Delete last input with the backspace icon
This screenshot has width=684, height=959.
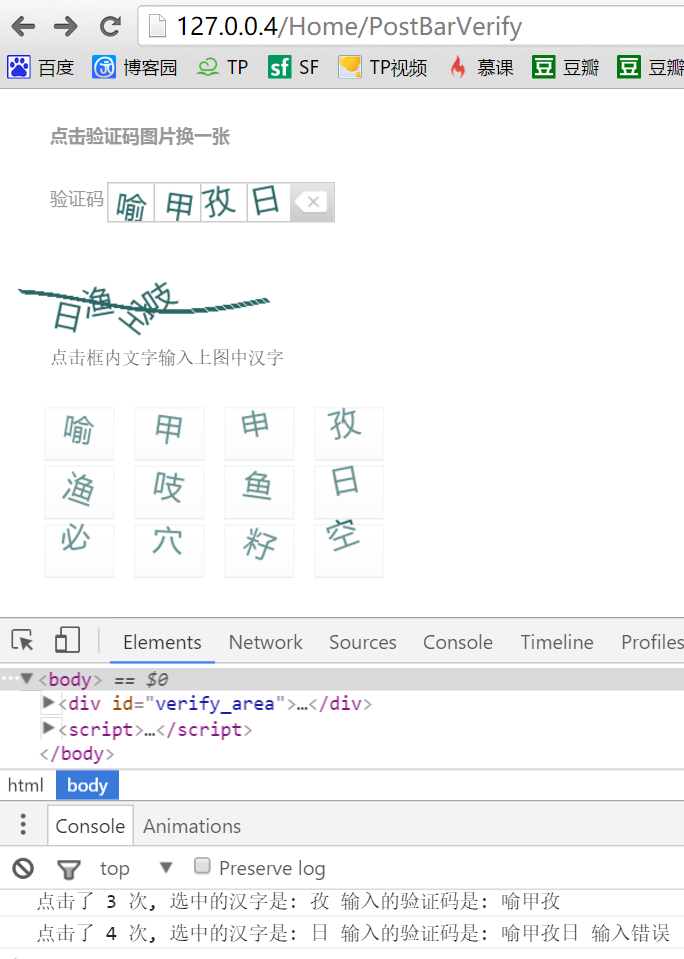(x=312, y=202)
